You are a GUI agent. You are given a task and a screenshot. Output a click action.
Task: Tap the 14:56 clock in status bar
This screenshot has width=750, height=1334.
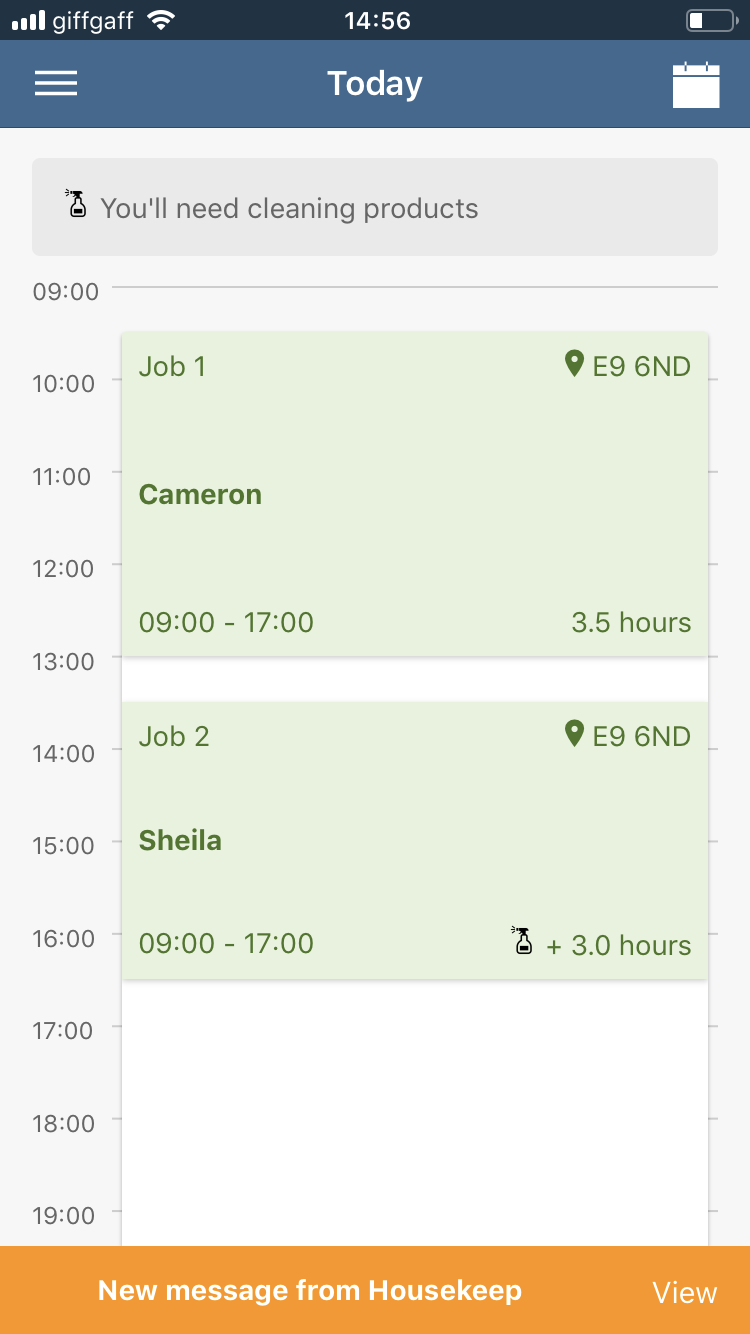pyautogui.click(x=377, y=20)
